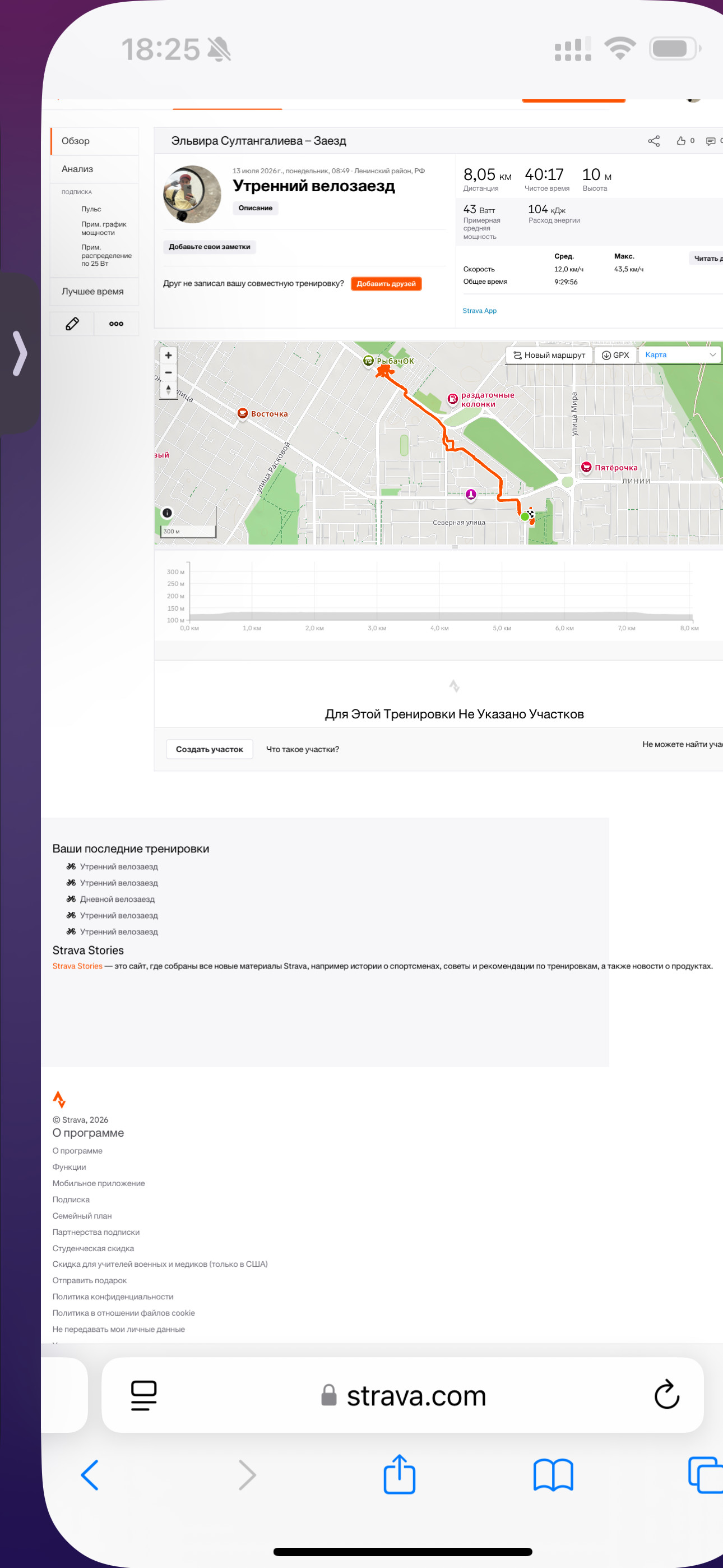
Task: Zoom out on the map
Action: [x=169, y=372]
